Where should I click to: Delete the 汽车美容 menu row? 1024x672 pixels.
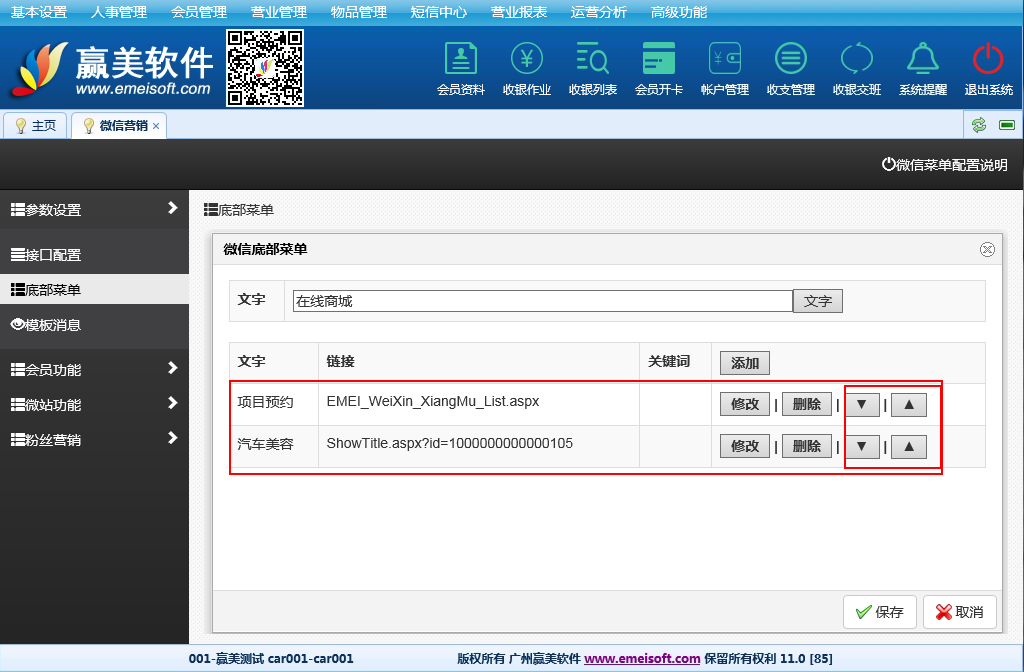[806, 446]
